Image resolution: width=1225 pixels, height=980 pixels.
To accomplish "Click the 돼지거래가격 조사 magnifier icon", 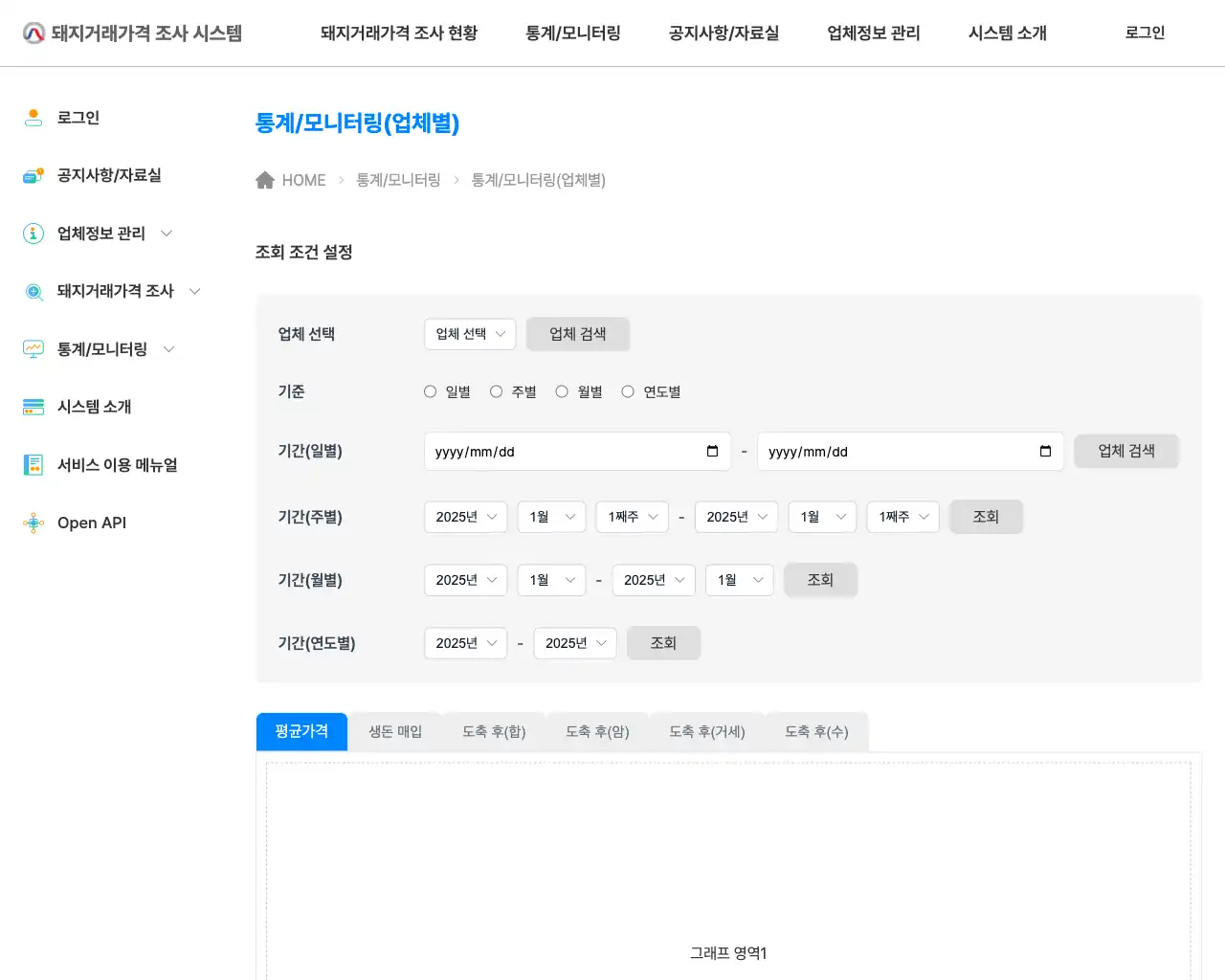I will click(33, 291).
